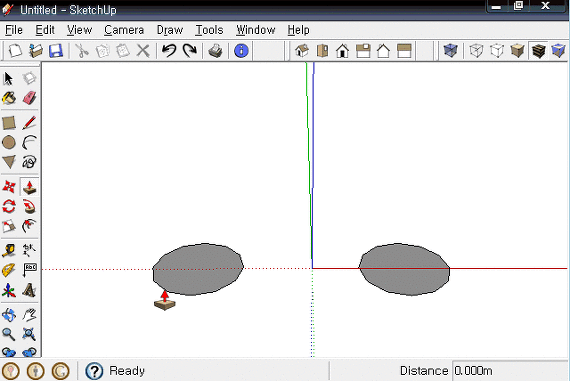Select the Arc tool

pyautogui.click(x=29, y=142)
